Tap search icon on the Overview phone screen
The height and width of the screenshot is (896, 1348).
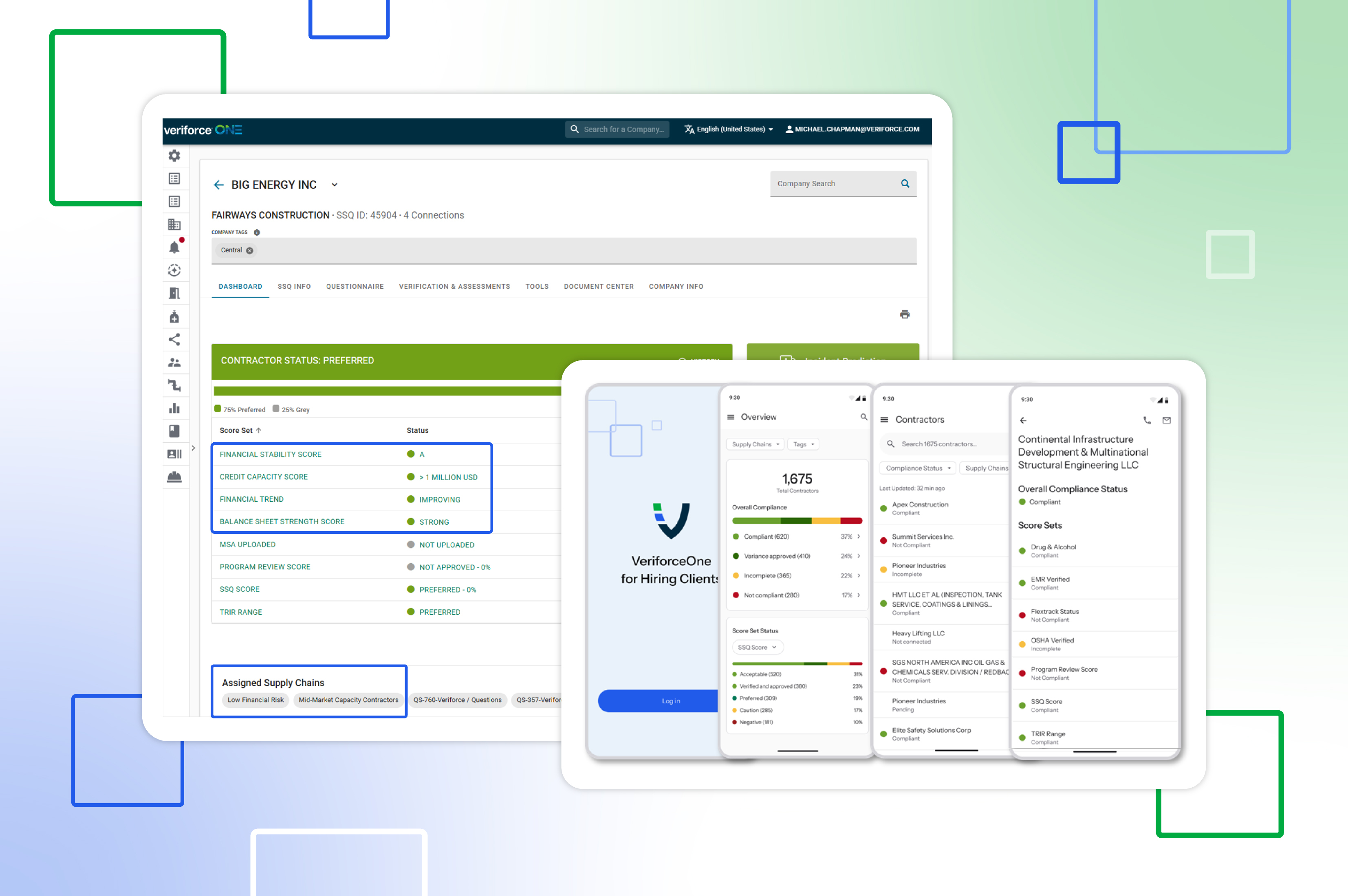[x=863, y=417]
